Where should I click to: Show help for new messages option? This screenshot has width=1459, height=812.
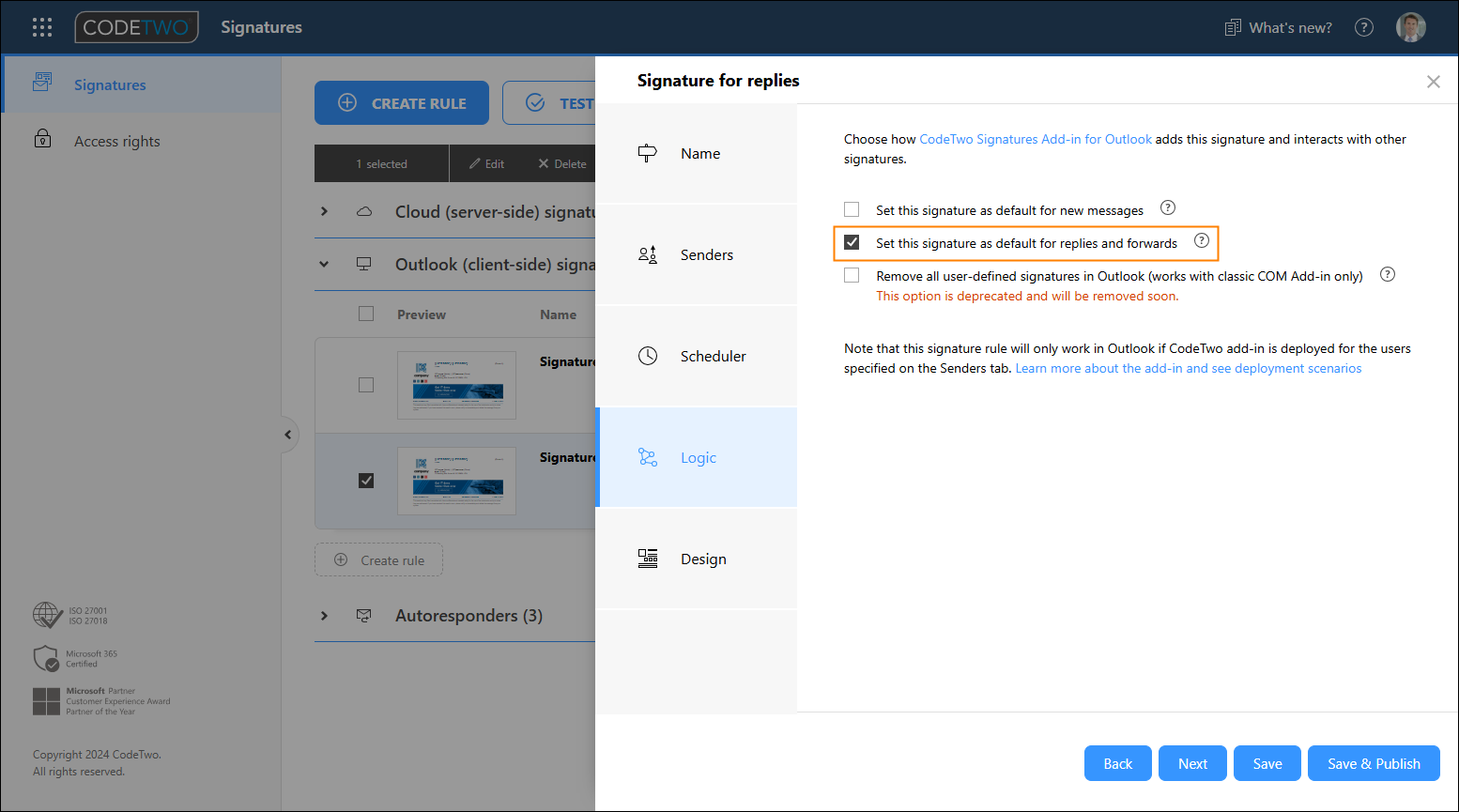(1168, 207)
